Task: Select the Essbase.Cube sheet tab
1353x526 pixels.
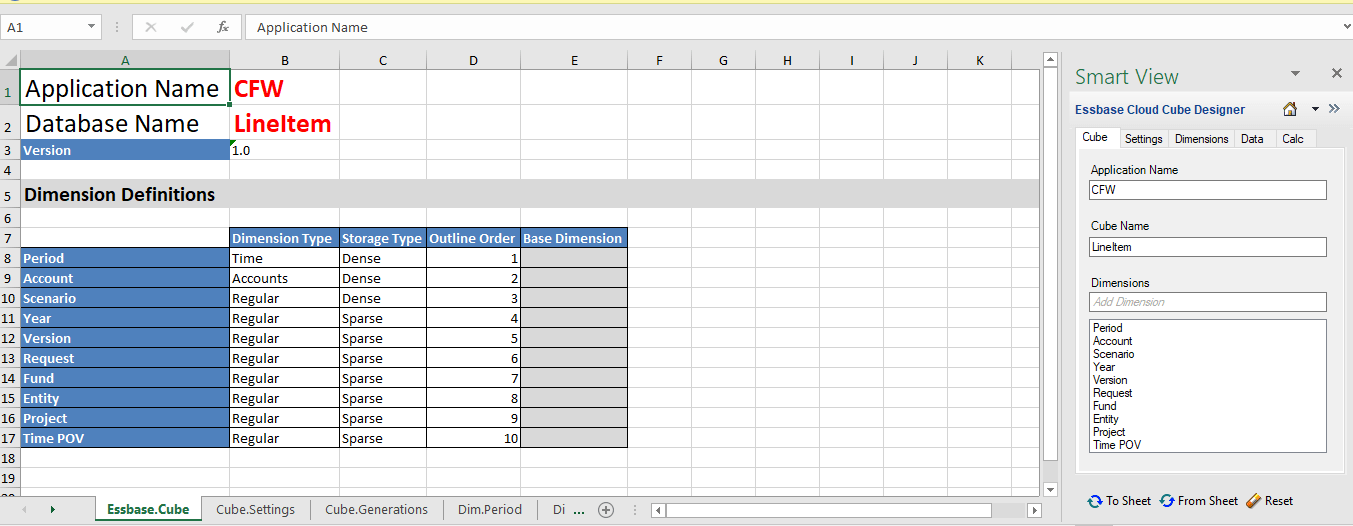Action: click(148, 509)
